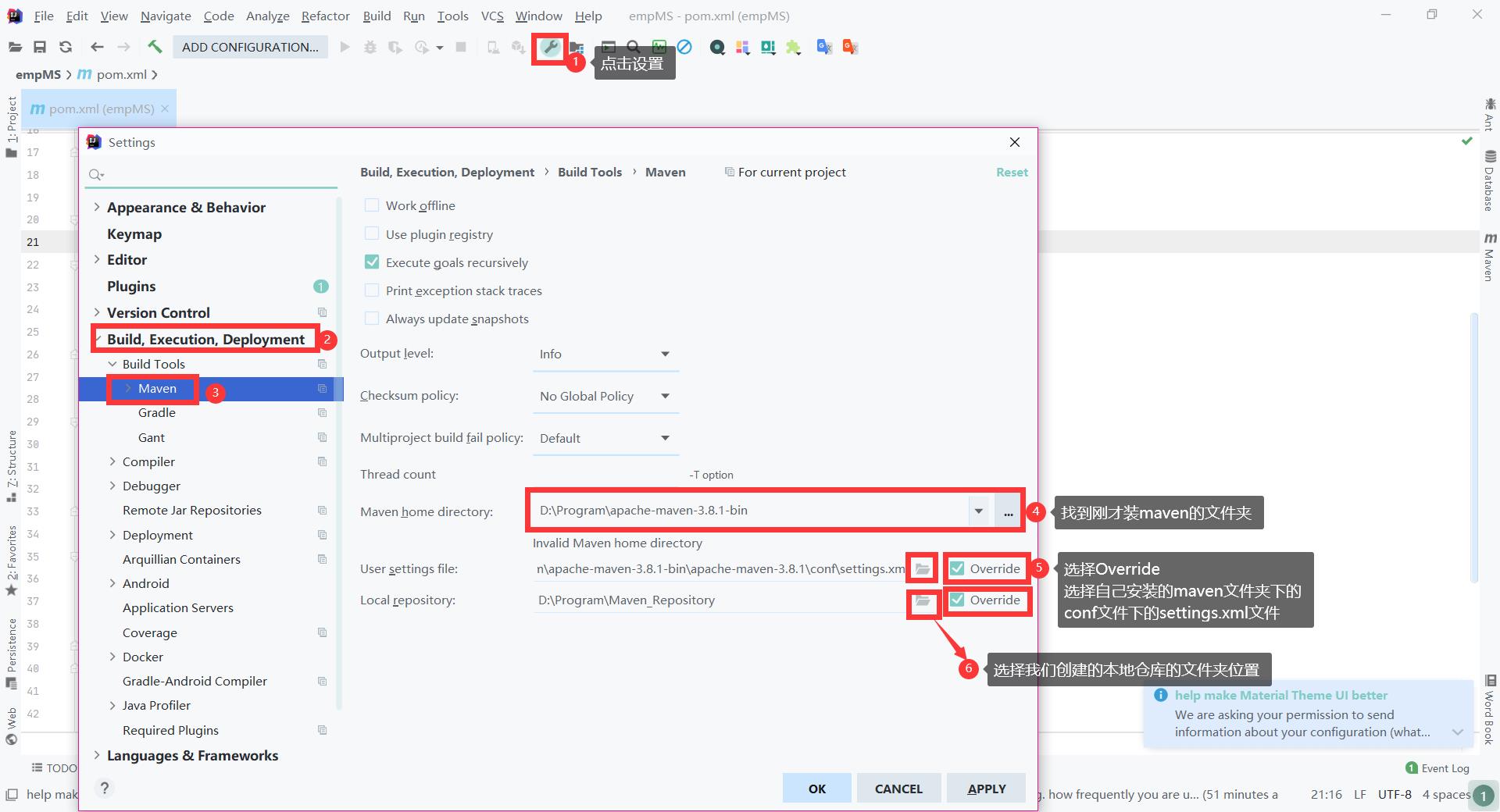Expand Compiler settings node

point(112,461)
